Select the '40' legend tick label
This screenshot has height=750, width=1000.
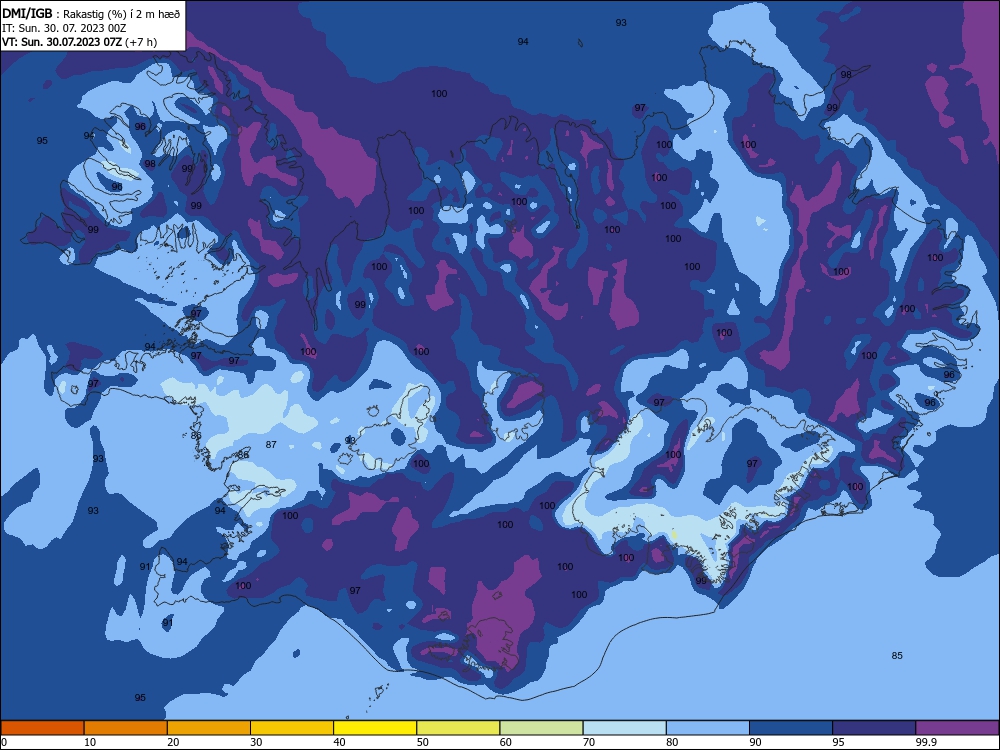click(x=339, y=742)
